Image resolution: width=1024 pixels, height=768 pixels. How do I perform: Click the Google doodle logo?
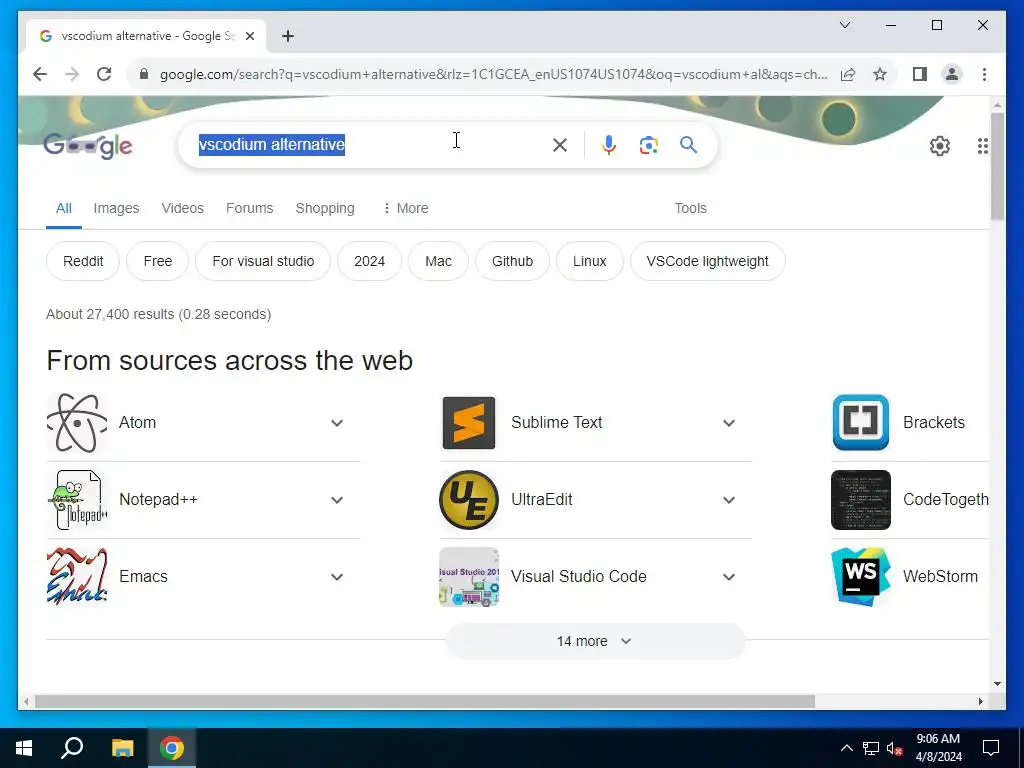point(88,146)
